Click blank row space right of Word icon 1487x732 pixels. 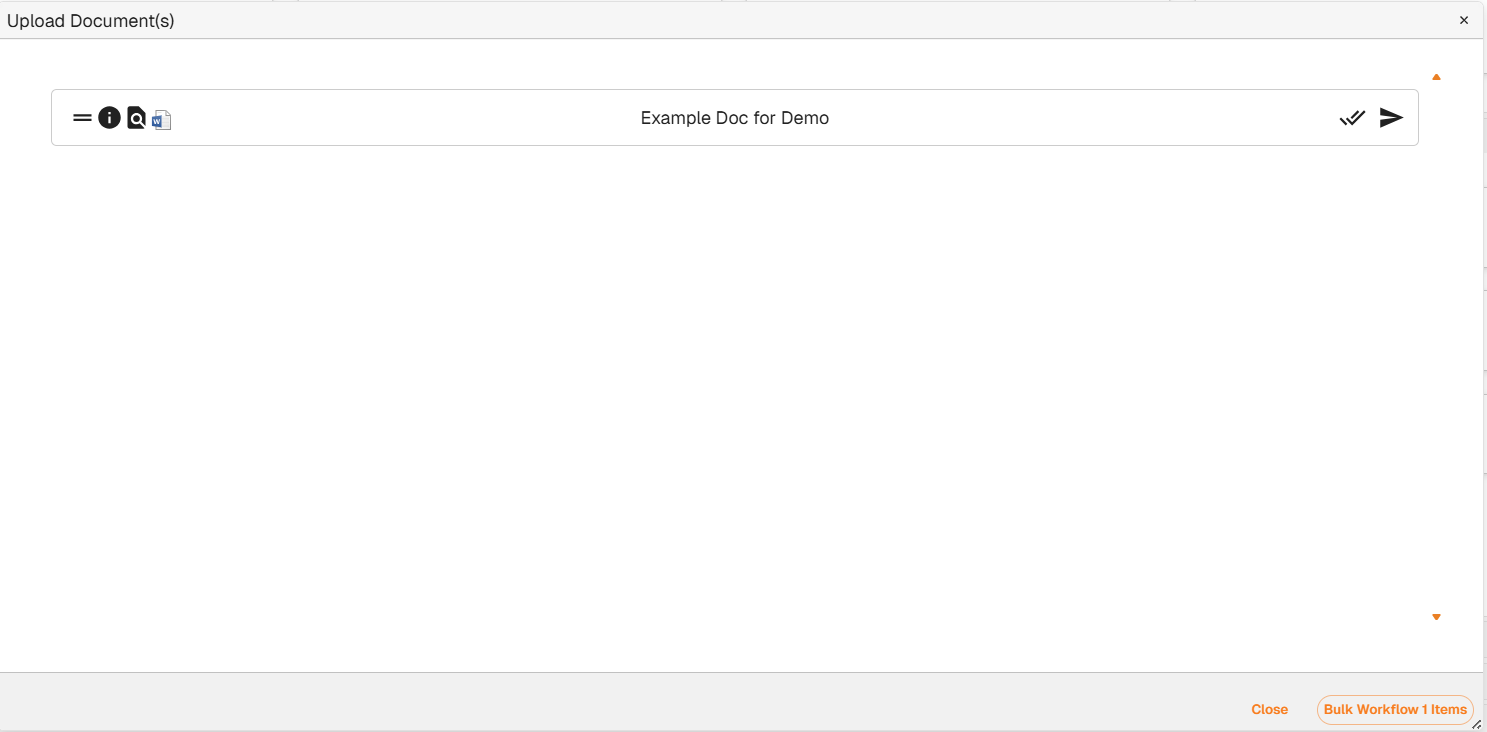[400, 118]
